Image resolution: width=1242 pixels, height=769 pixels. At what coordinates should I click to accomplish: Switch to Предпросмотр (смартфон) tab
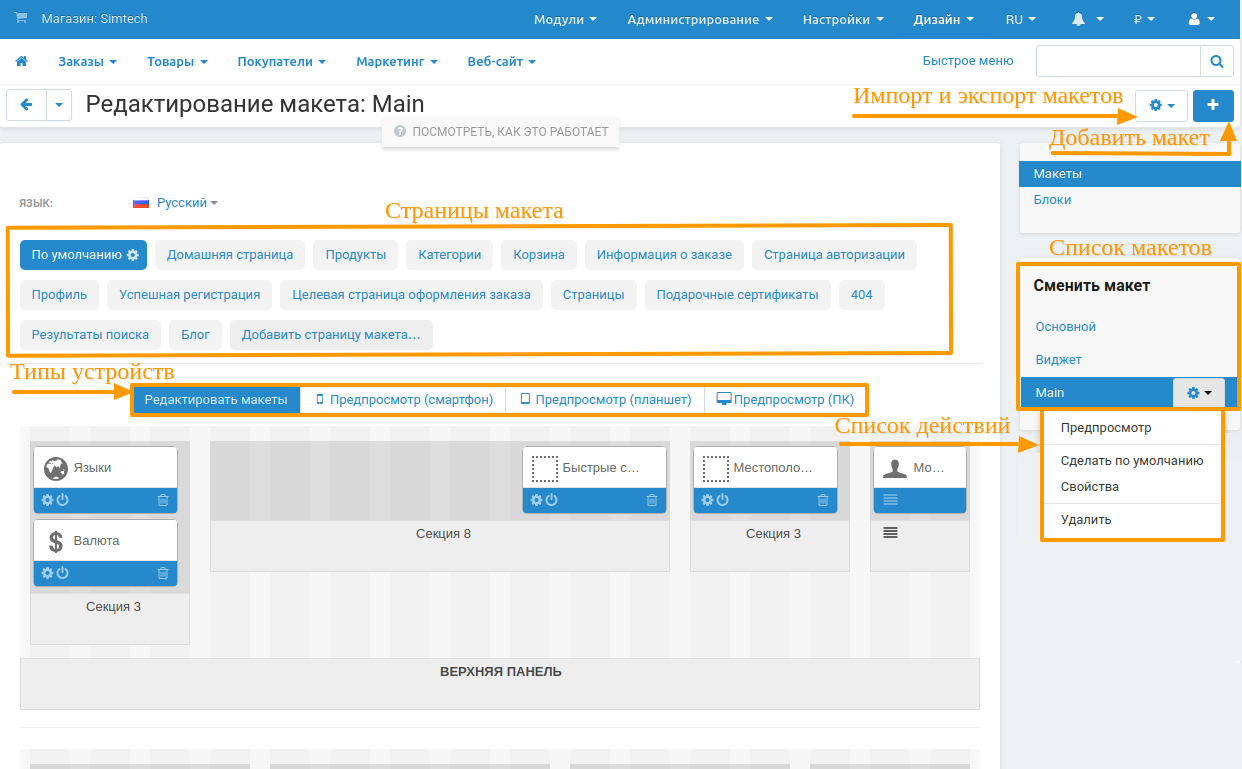[403, 400]
